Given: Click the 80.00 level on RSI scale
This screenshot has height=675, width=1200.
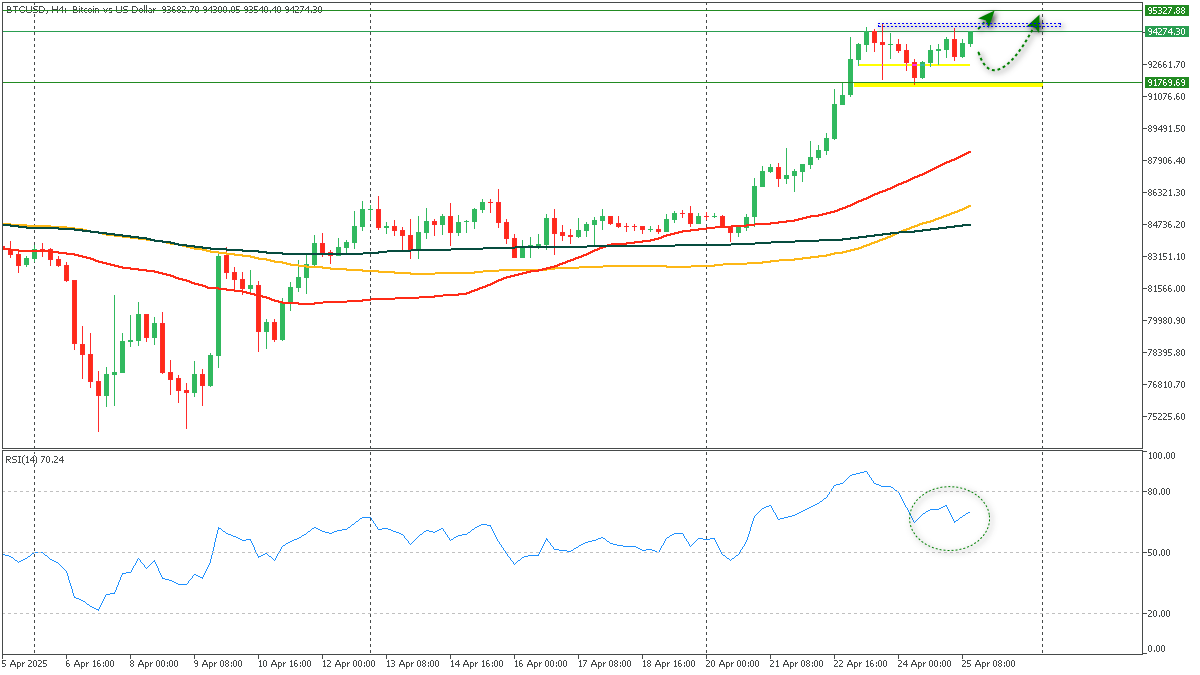Looking at the screenshot, I should pos(1160,491).
